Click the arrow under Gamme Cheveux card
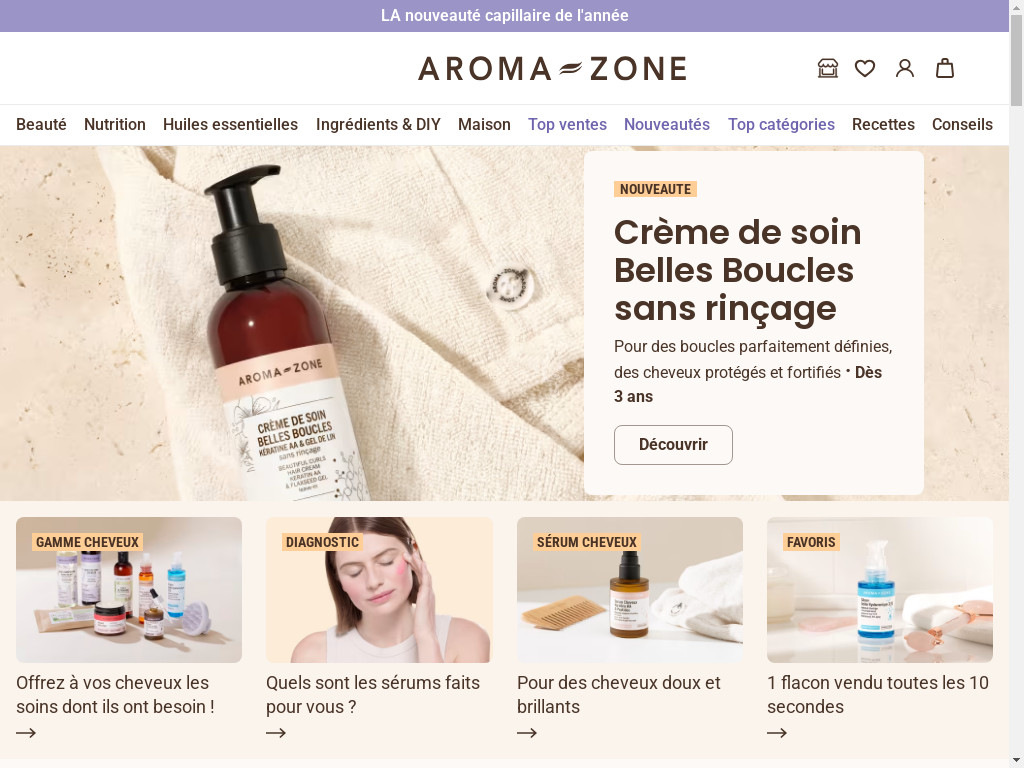The image size is (1024, 768). (26, 733)
